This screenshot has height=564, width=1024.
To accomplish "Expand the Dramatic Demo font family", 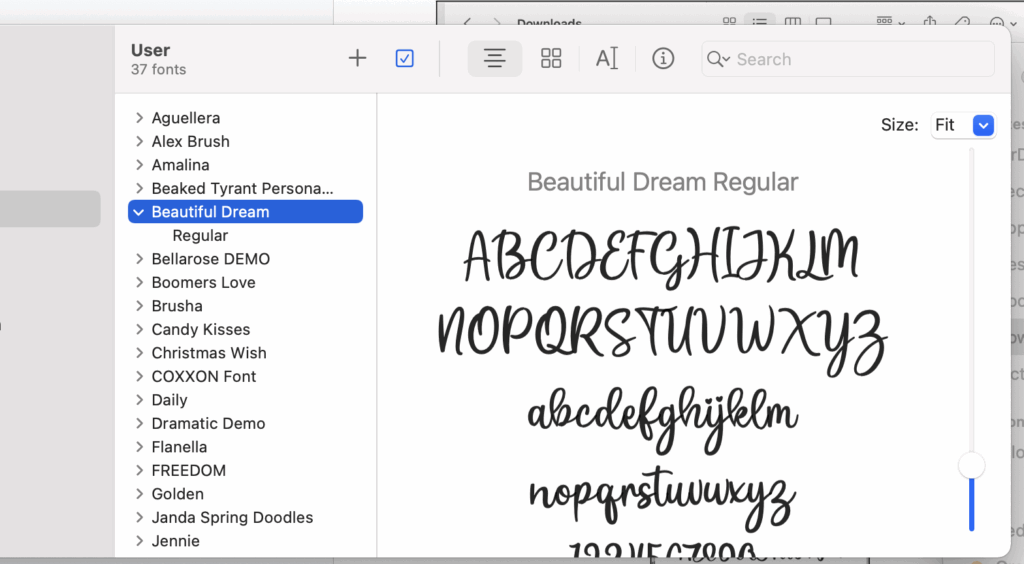I will [x=139, y=424].
